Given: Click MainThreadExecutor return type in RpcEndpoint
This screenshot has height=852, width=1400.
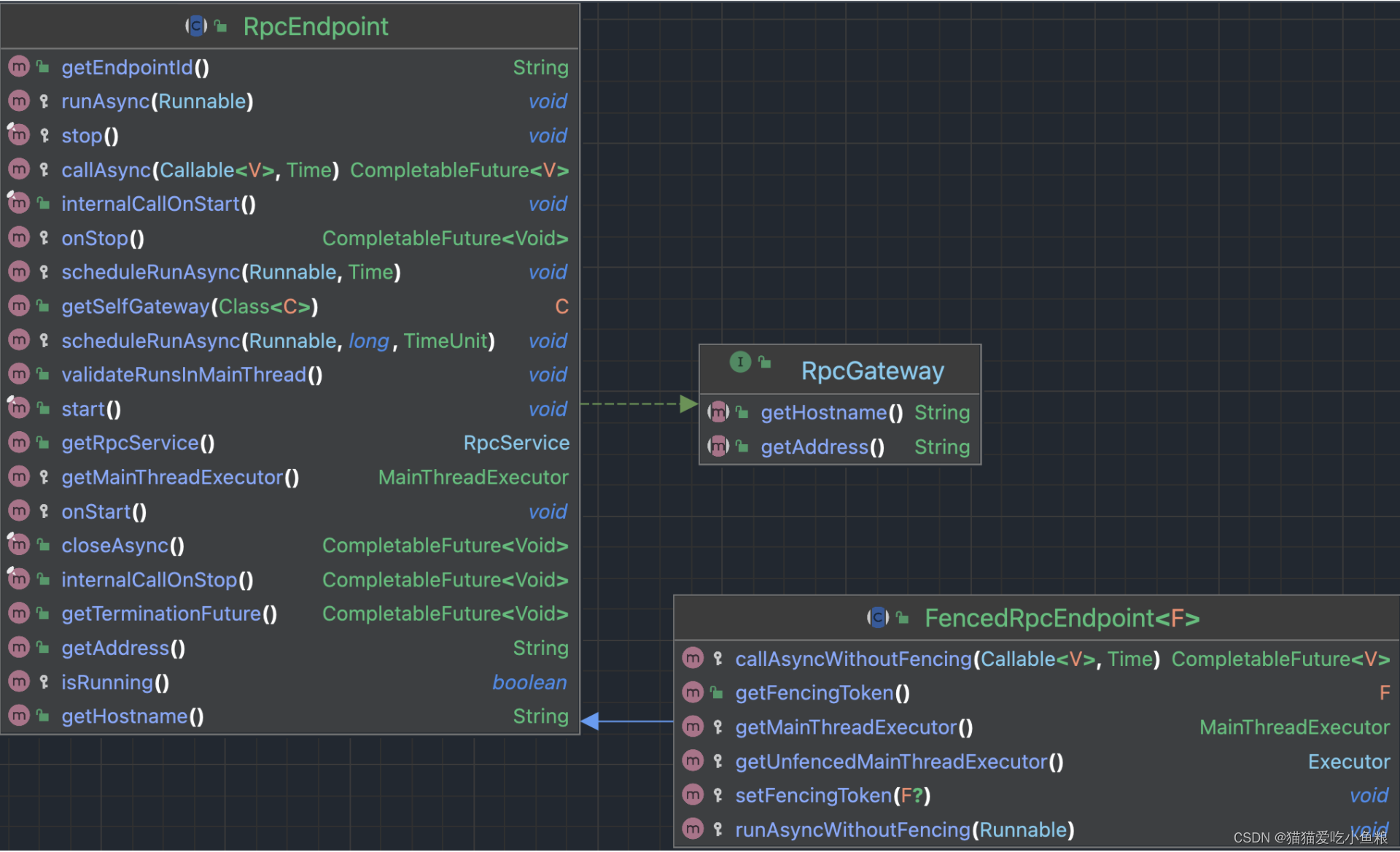Looking at the screenshot, I should click(473, 477).
